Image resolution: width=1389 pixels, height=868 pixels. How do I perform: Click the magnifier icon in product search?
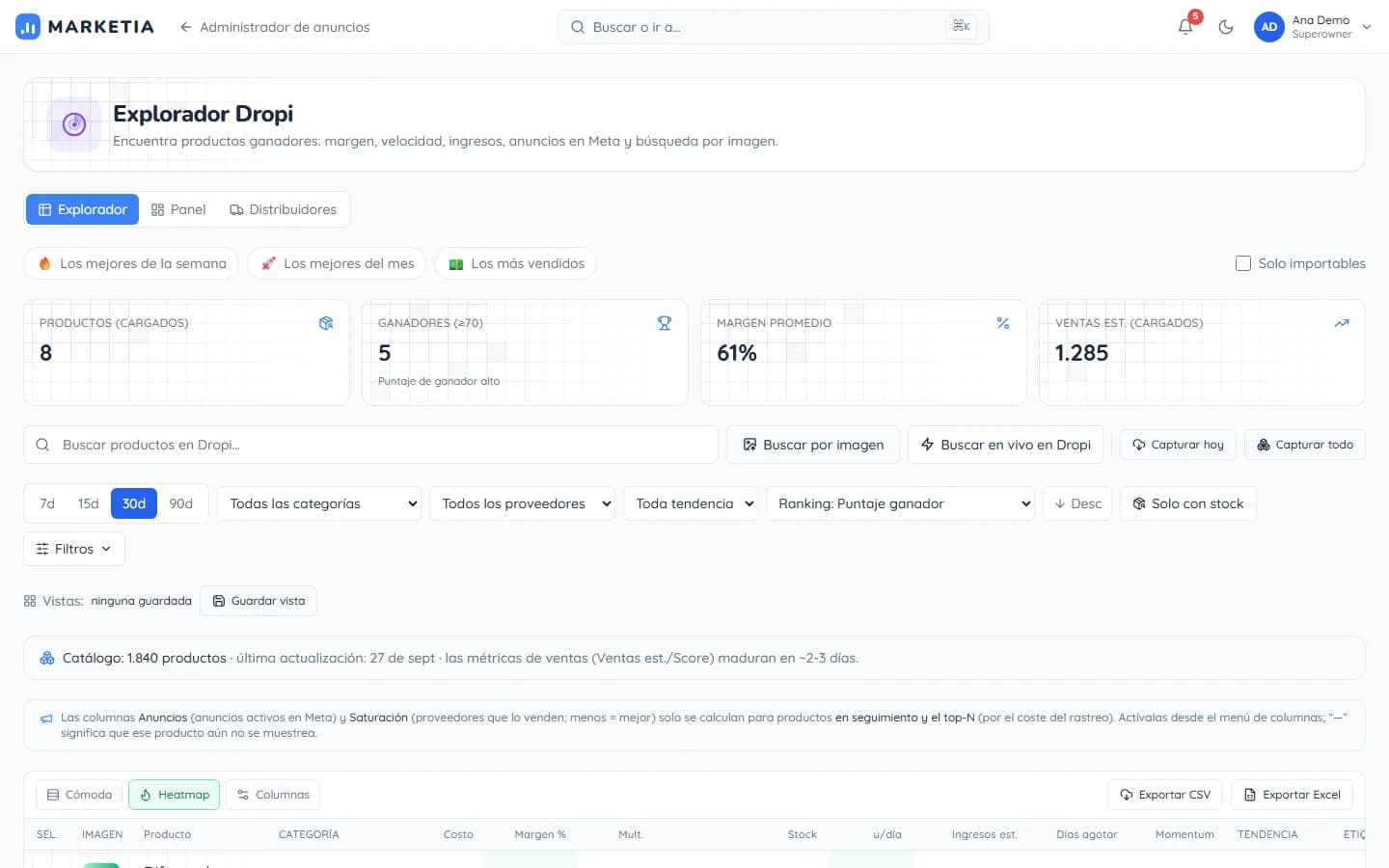[x=42, y=445]
